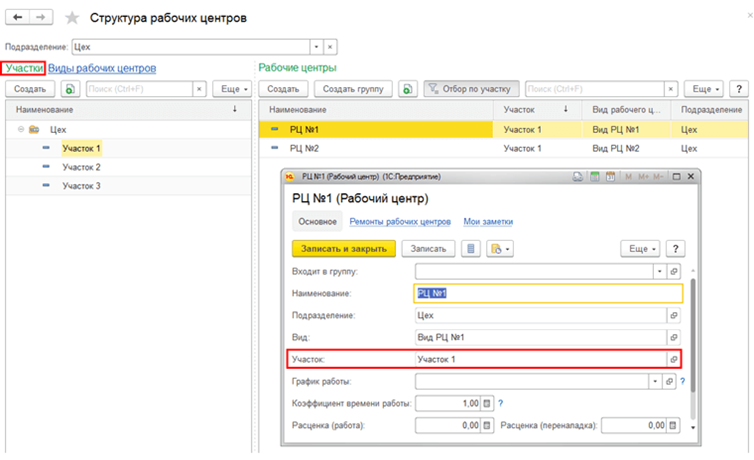Image resolution: width=754 pixels, height=460 pixels.
Task: Switch to Виды рабочих центров tab
Action: [102, 68]
